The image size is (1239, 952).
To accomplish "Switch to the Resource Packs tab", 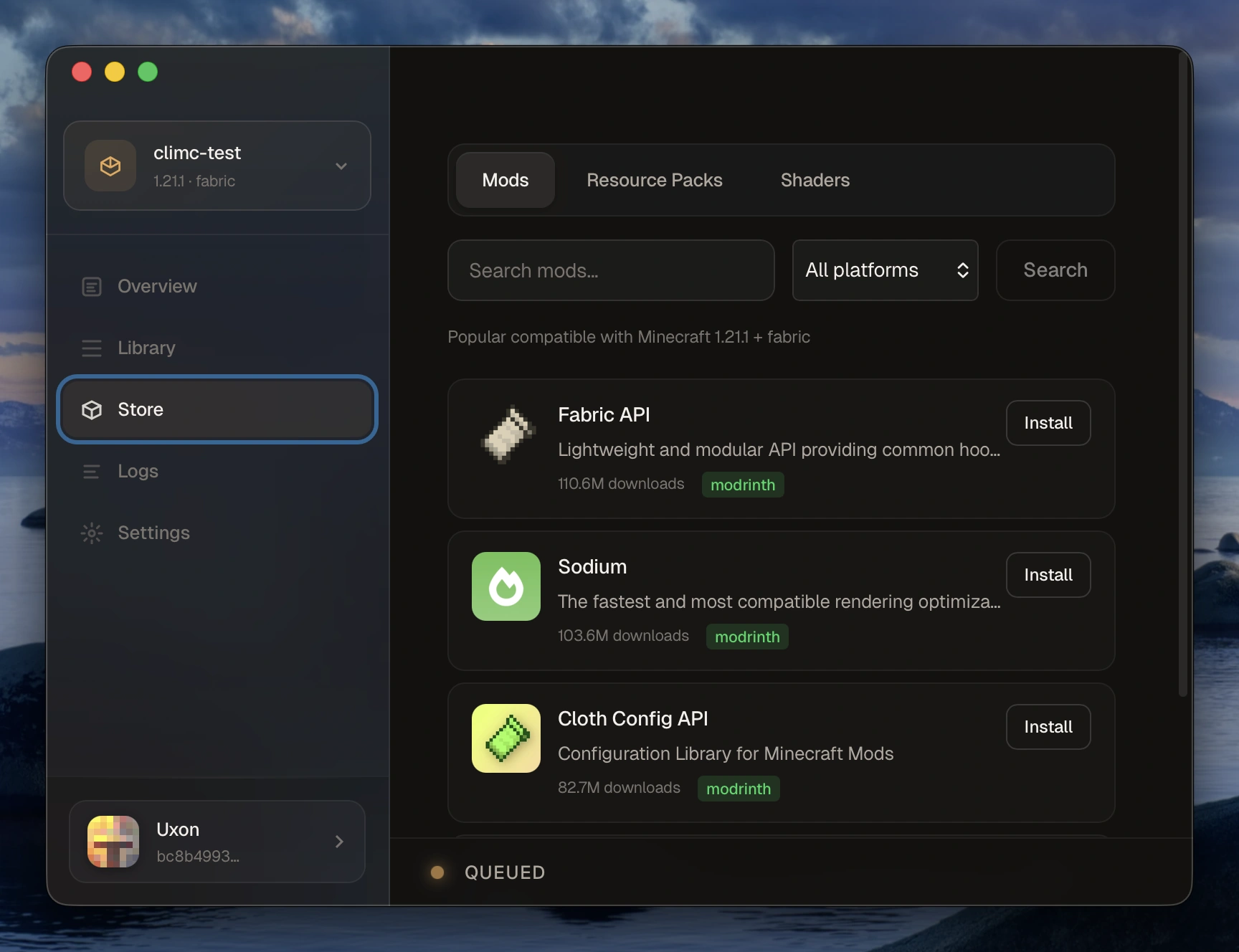I will (655, 180).
